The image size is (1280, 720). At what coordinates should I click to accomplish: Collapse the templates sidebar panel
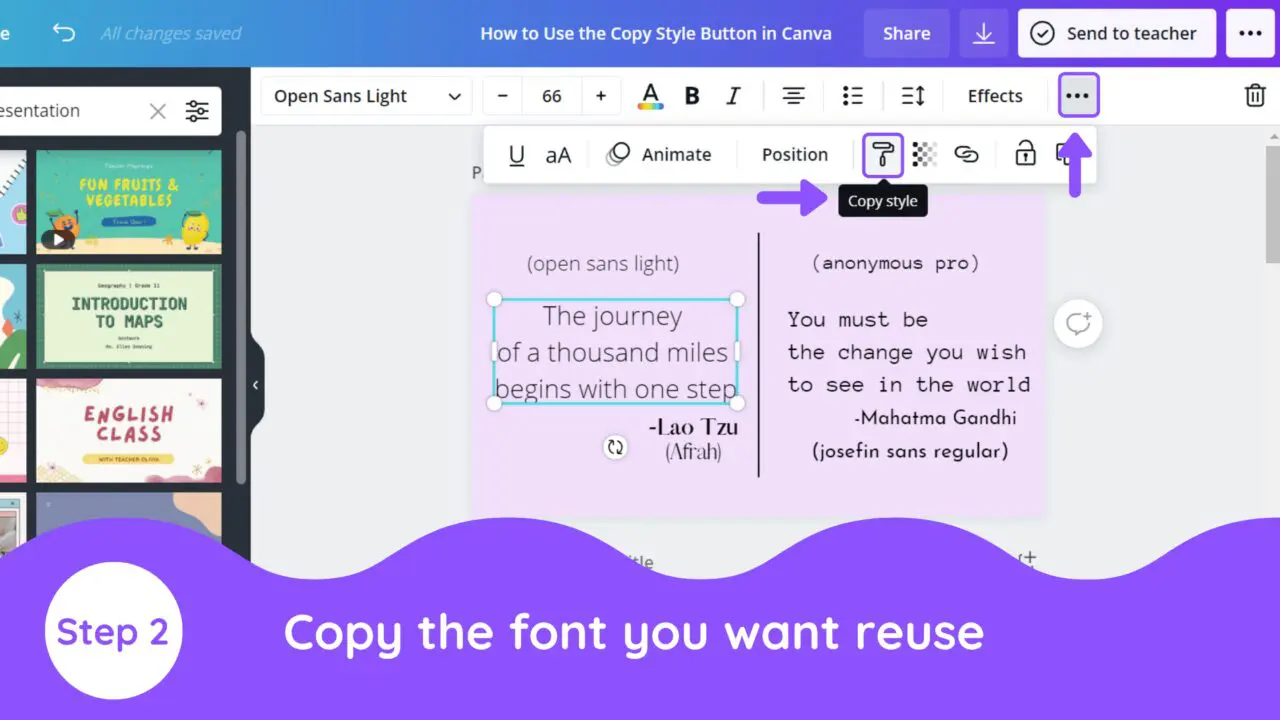pyautogui.click(x=256, y=384)
